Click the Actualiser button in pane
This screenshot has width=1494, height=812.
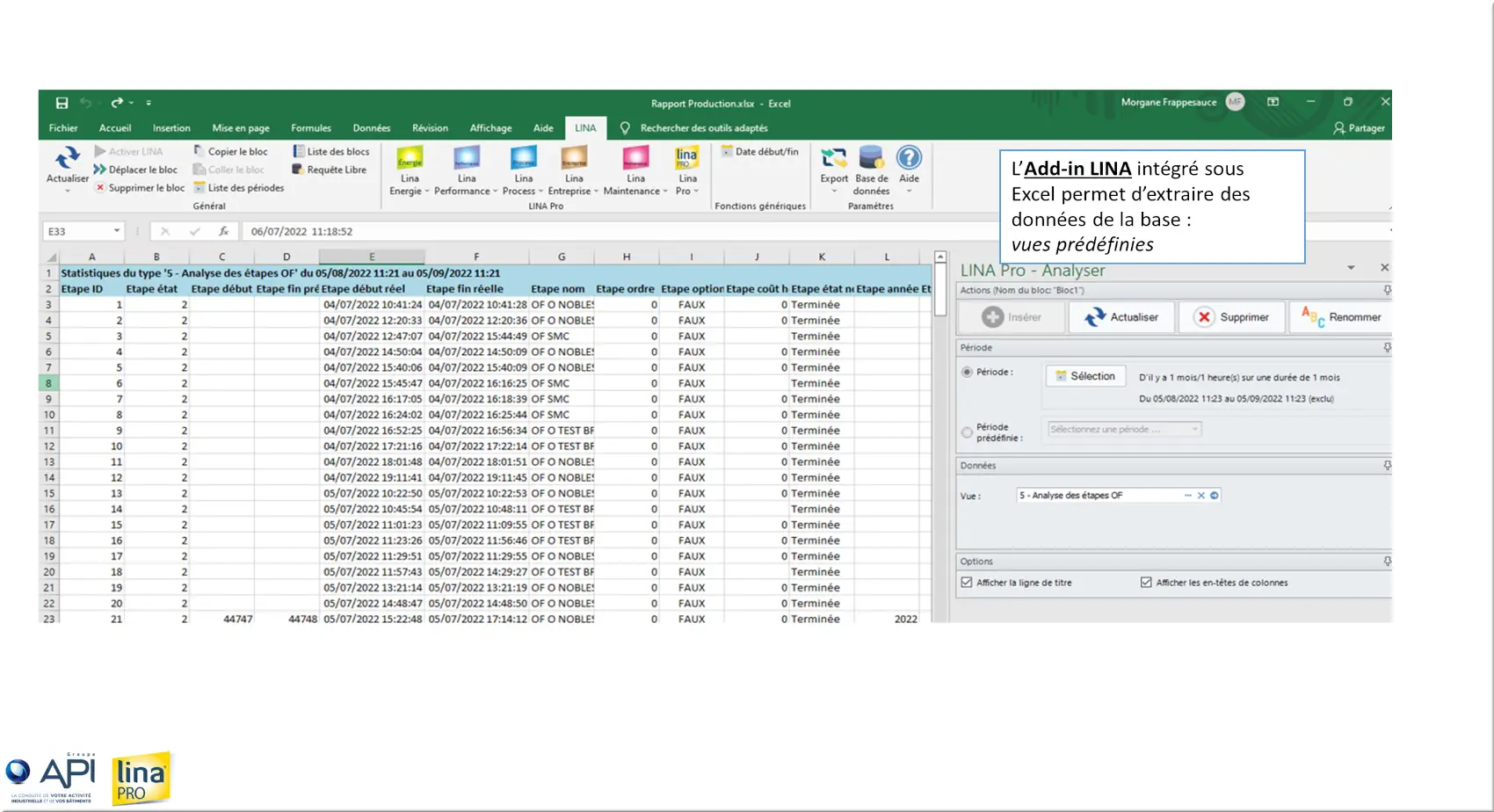point(1120,317)
